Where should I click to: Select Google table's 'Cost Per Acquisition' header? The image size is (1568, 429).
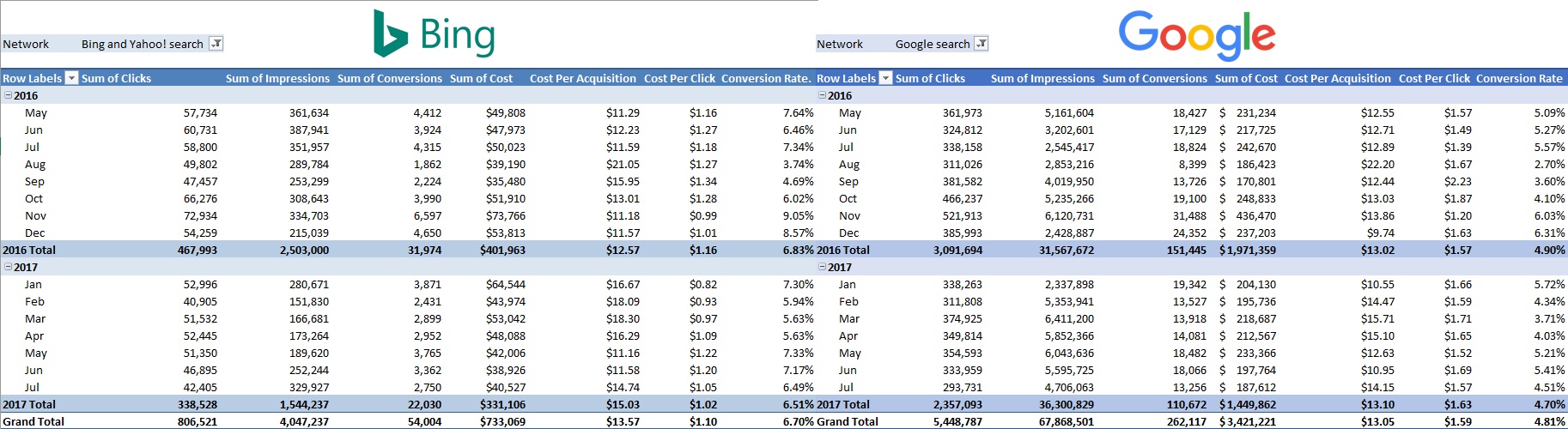pyautogui.click(x=1338, y=78)
